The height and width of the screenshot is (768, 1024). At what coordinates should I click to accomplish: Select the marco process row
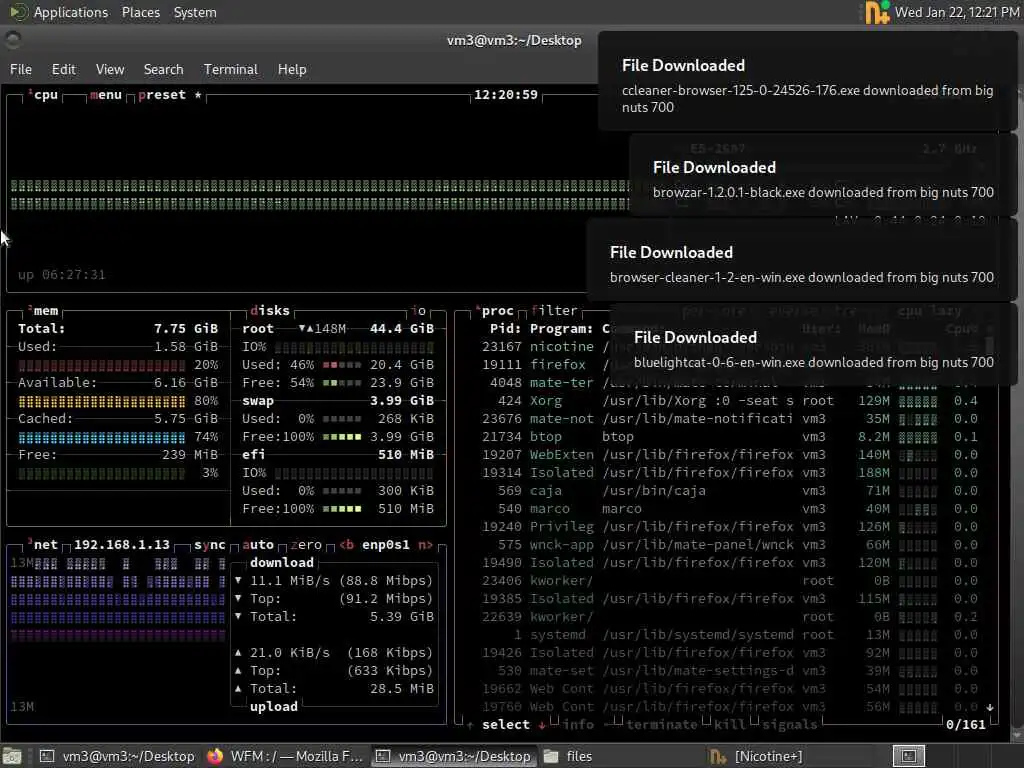coord(729,509)
